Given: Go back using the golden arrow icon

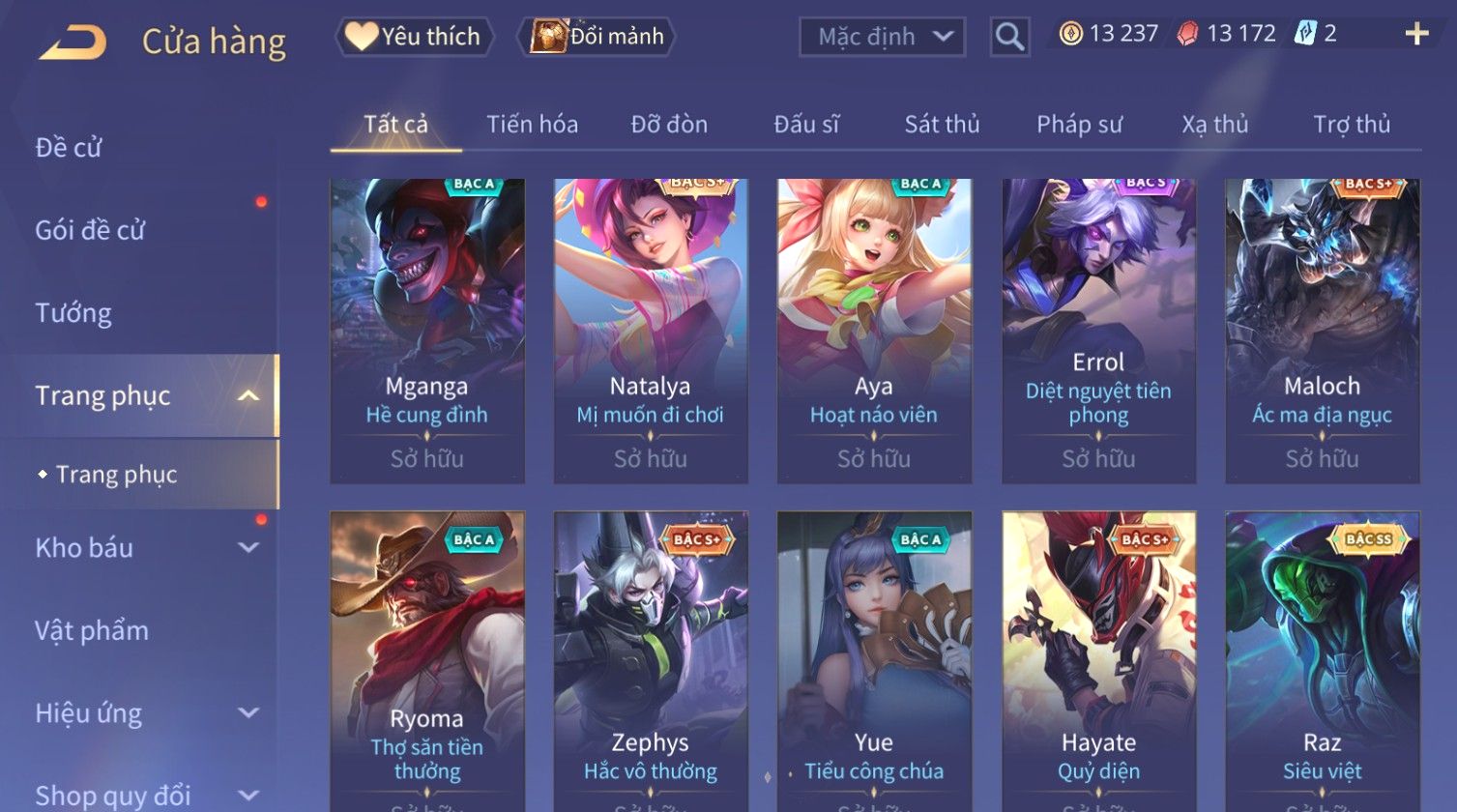Looking at the screenshot, I should (x=73, y=43).
